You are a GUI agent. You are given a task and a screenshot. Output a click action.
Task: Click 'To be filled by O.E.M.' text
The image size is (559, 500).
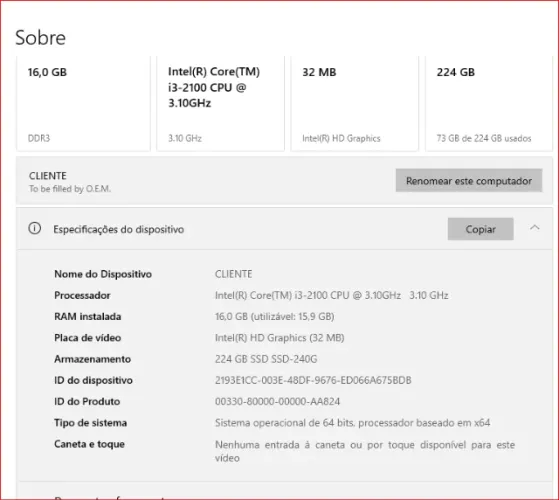coord(70,189)
